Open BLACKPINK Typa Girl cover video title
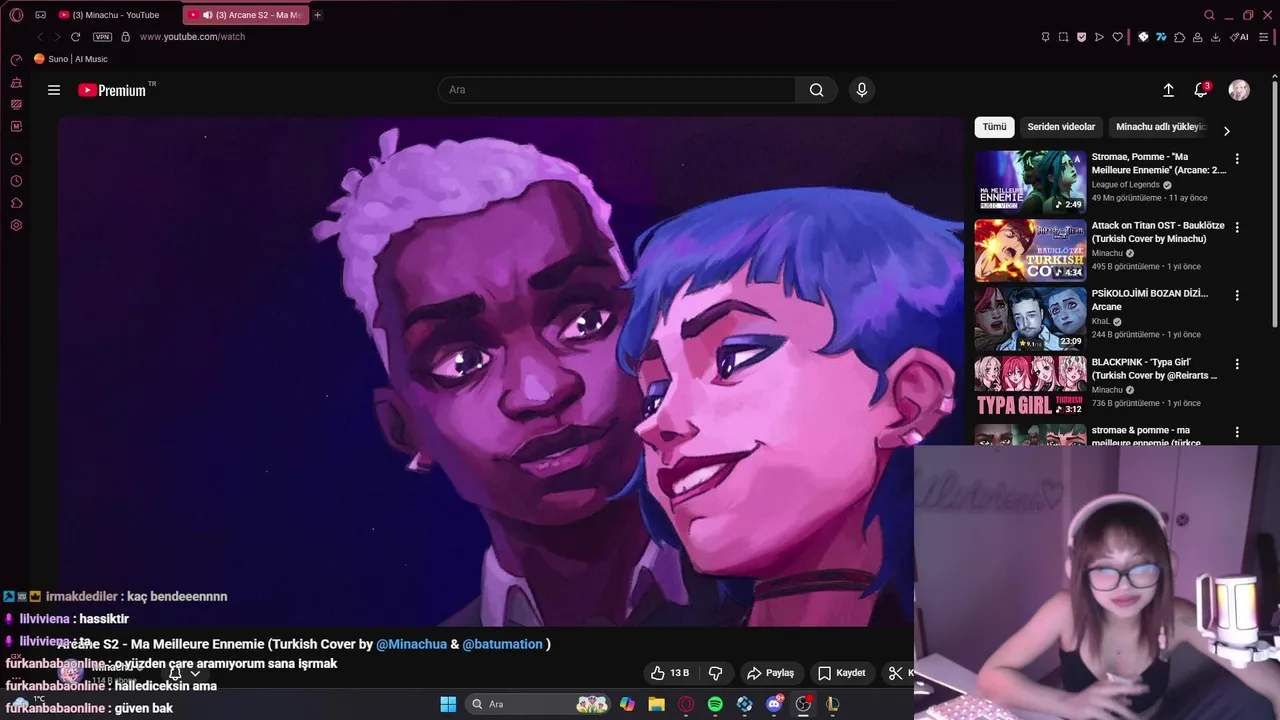This screenshot has height=720, width=1280. [x=1155, y=369]
